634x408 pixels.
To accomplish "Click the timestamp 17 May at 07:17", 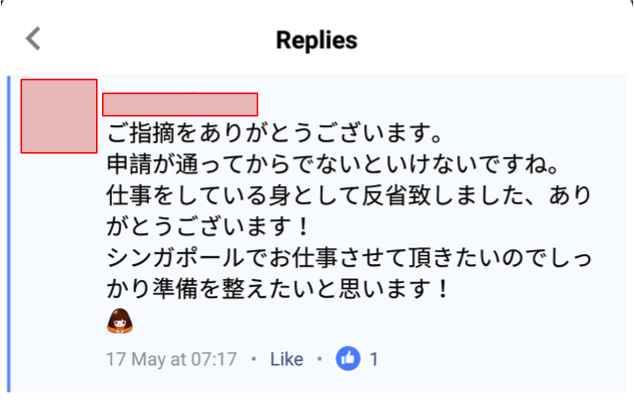I will tap(171, 359).
